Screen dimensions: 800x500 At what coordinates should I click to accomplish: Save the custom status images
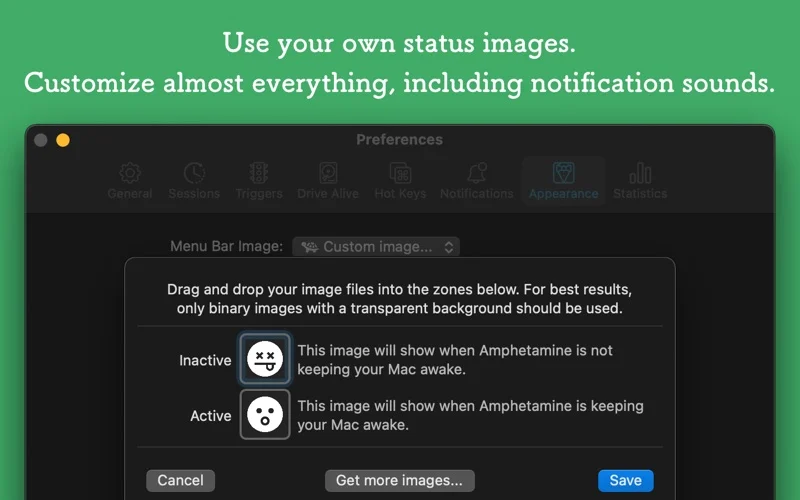[626, 481]
